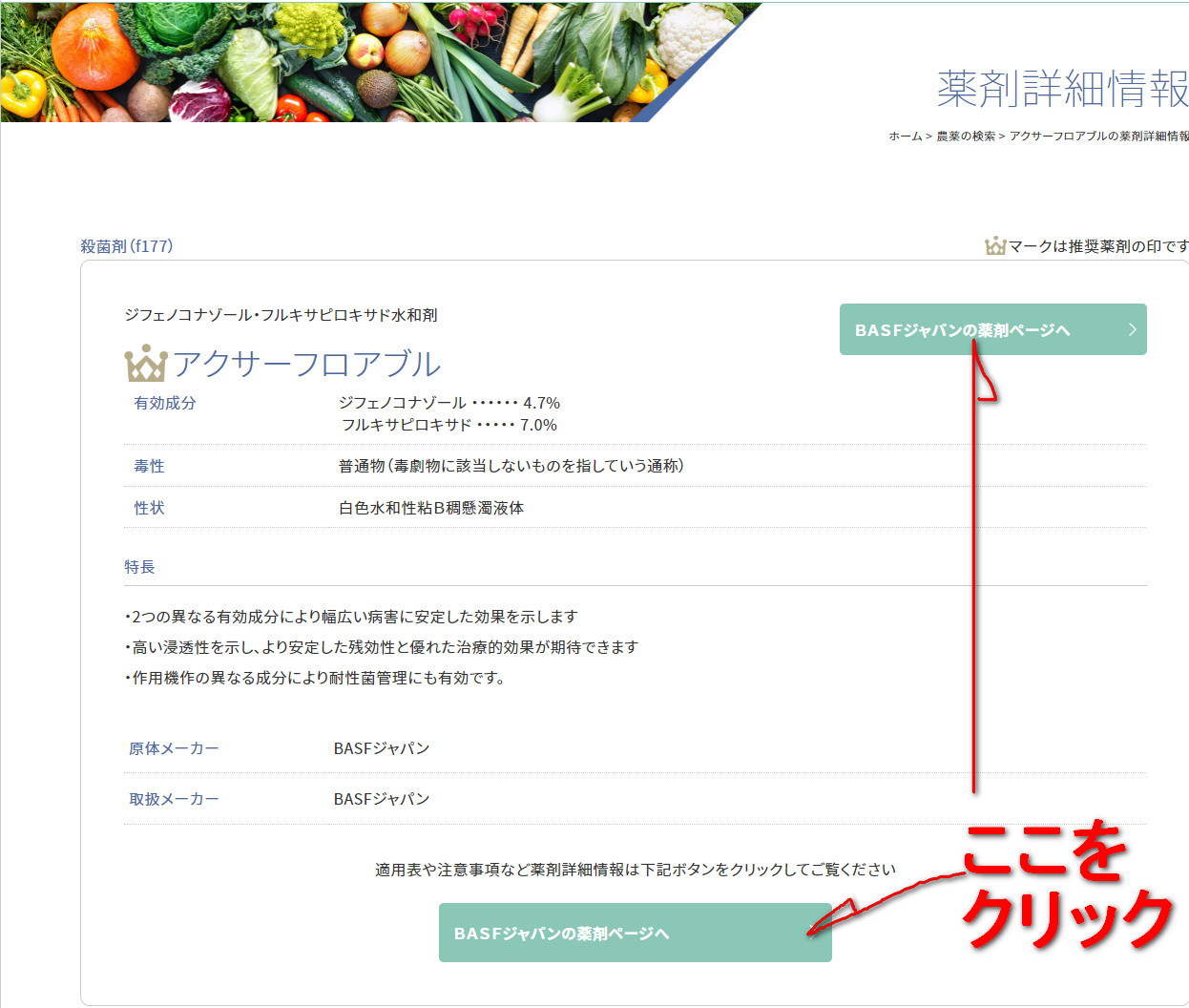Click the crown icon in the 推奨薬剤 legend
The width and height of the screenshot is (1189, 1008).
coord(995,246)
